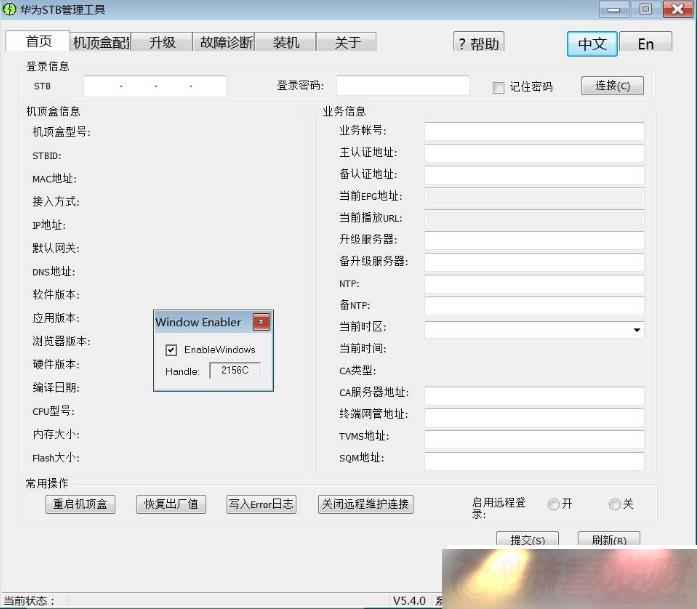The width and height of the screenshot is (697, 609).
Task: Click the Handle field showing 2156C
Action: (x=235, y=370)
